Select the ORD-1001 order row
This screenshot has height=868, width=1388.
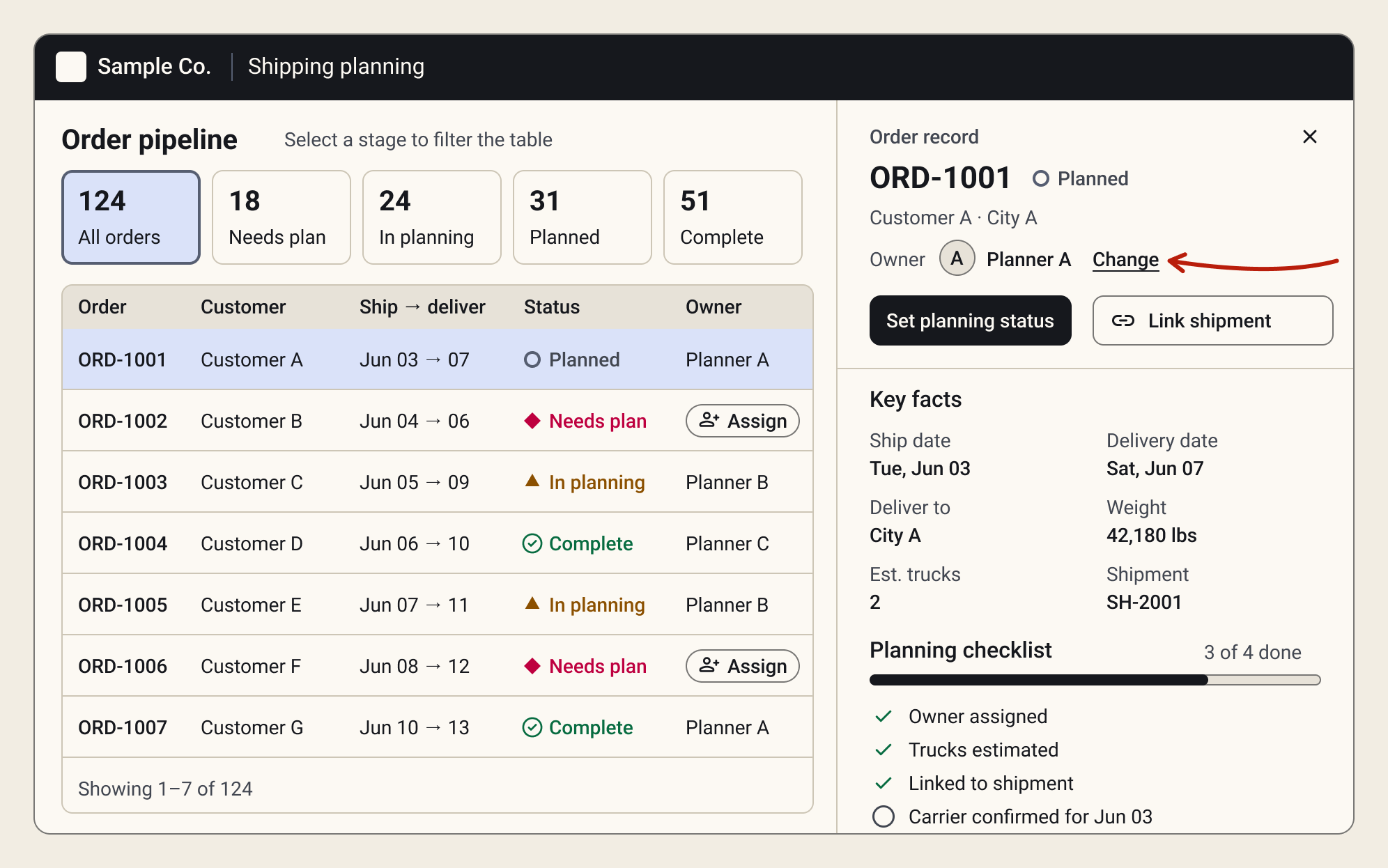point(438,359)
